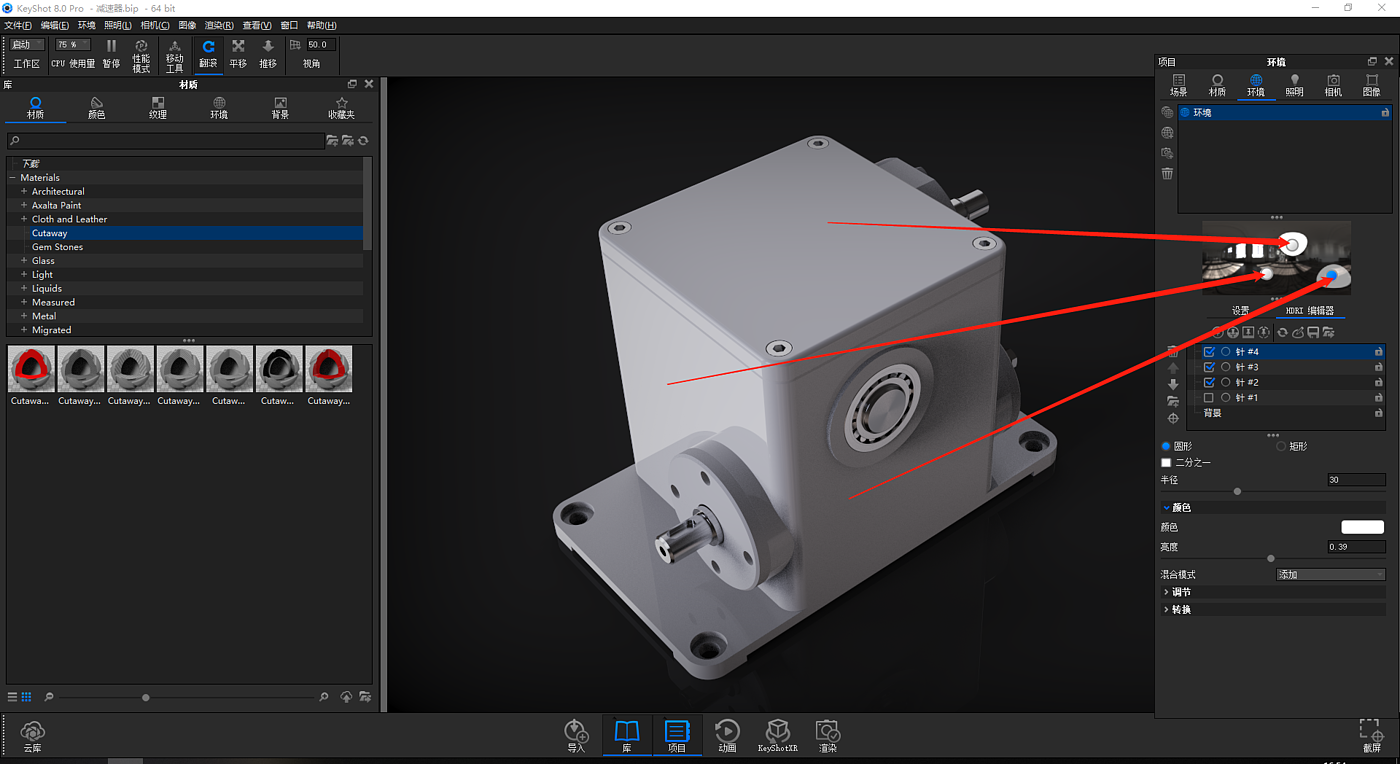Switch to the 照明 (lighting) tab

tap(1294, 85)
